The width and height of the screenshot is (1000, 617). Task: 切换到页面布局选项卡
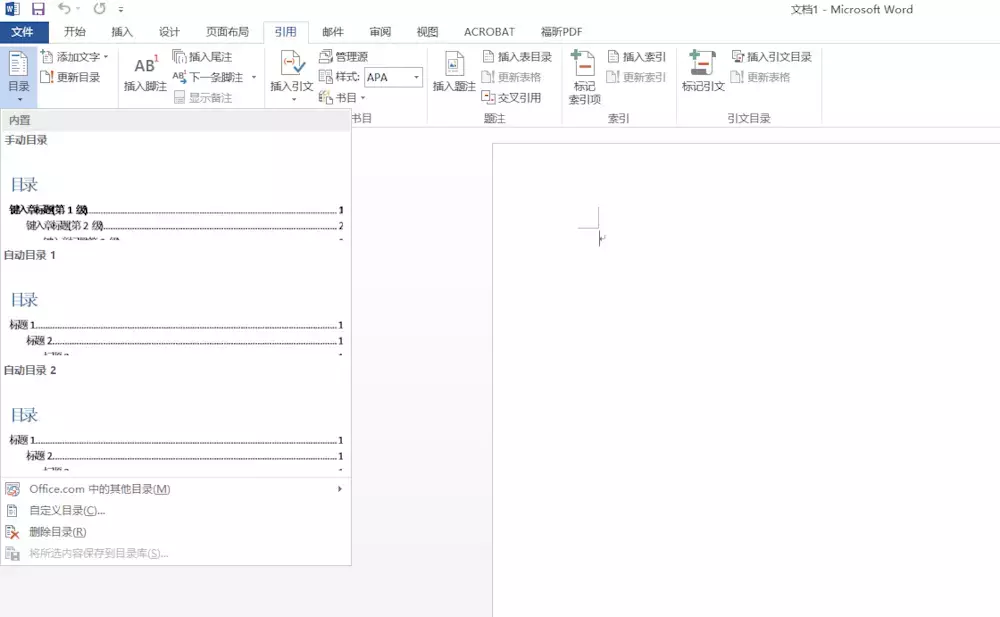point(229,31)
